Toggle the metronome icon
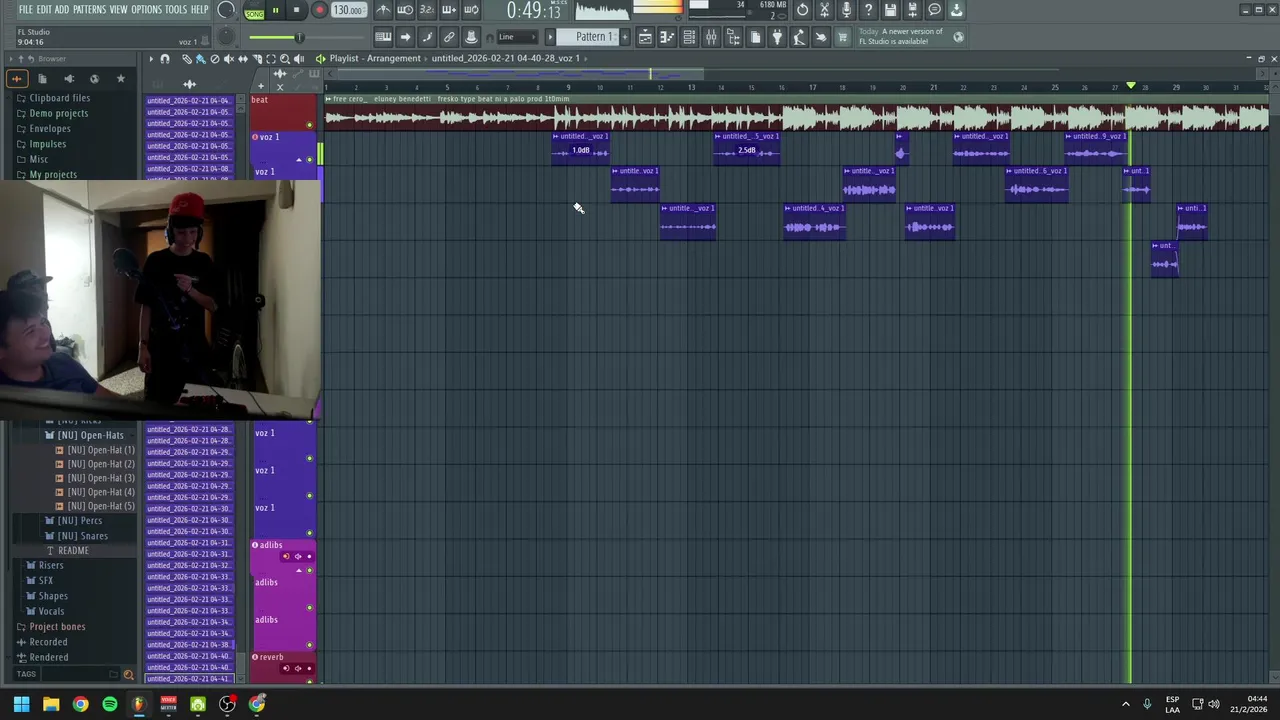This screenshot has width=1280, height=720. 383,10
